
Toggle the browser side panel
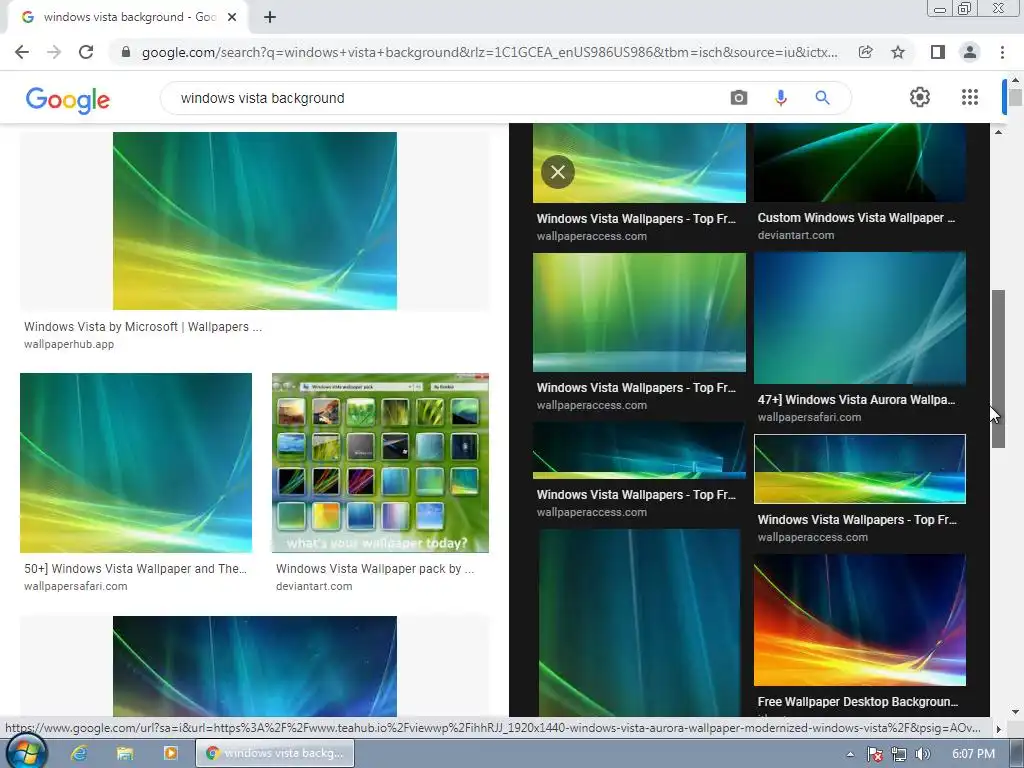click(938, 52)
